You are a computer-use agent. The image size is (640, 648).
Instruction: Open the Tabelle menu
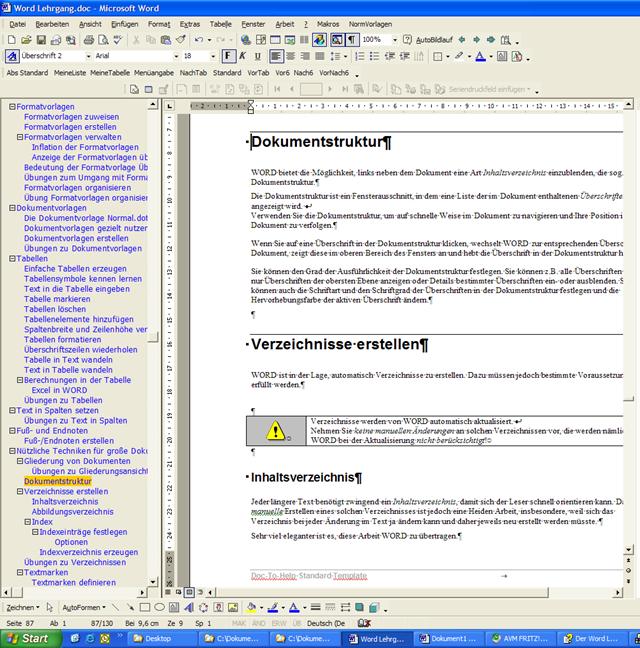[220, 23]
